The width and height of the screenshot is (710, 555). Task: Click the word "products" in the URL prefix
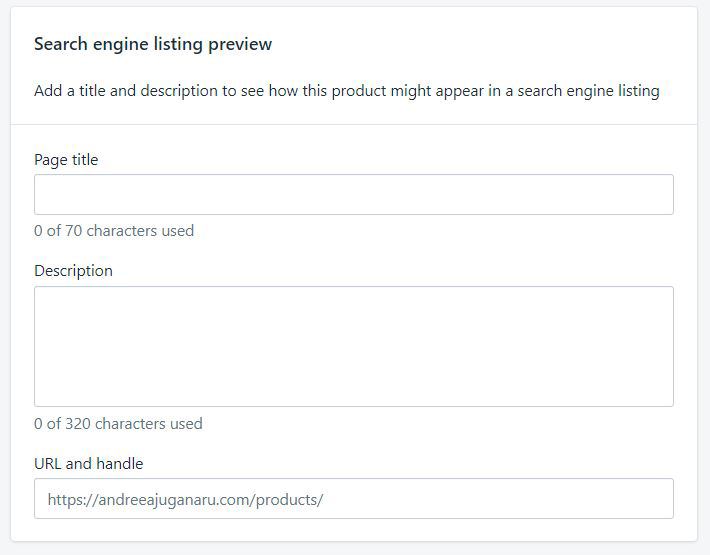(x=285, y=500)
